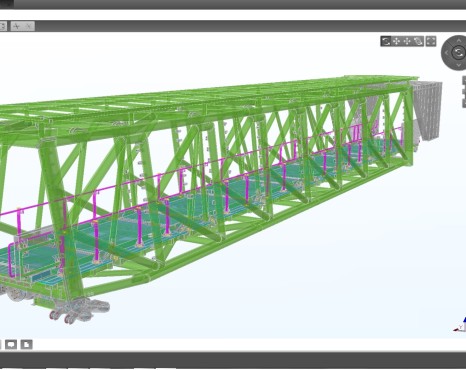Image resolution: width=466 pixels, height=370 pixels.
Task: Click the first pan arrows icon
Action: (396, 41)
